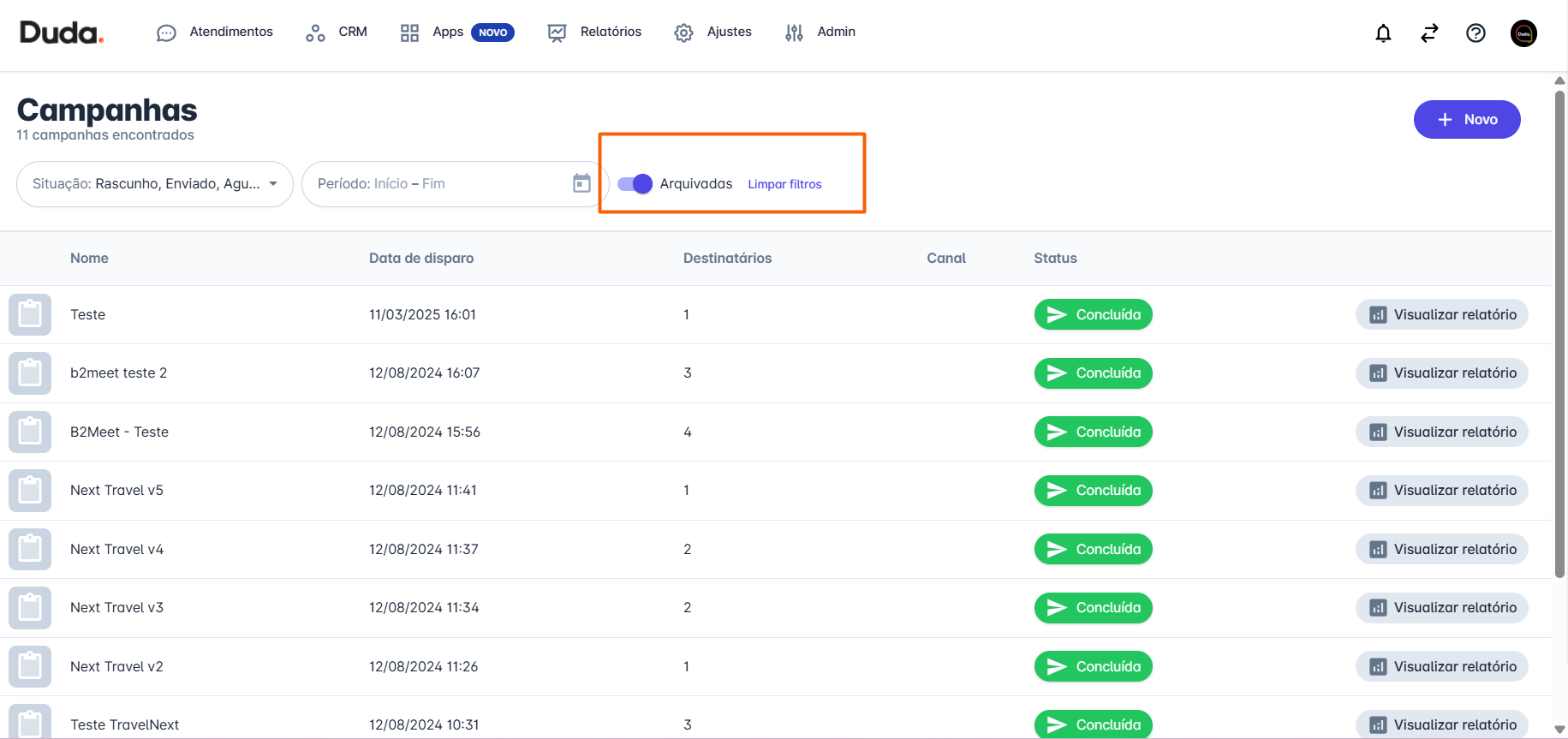Click the Limpar filtros link
Image resolution: width=1568 pixels, height=739 pixels.
(x=784, y=184)
